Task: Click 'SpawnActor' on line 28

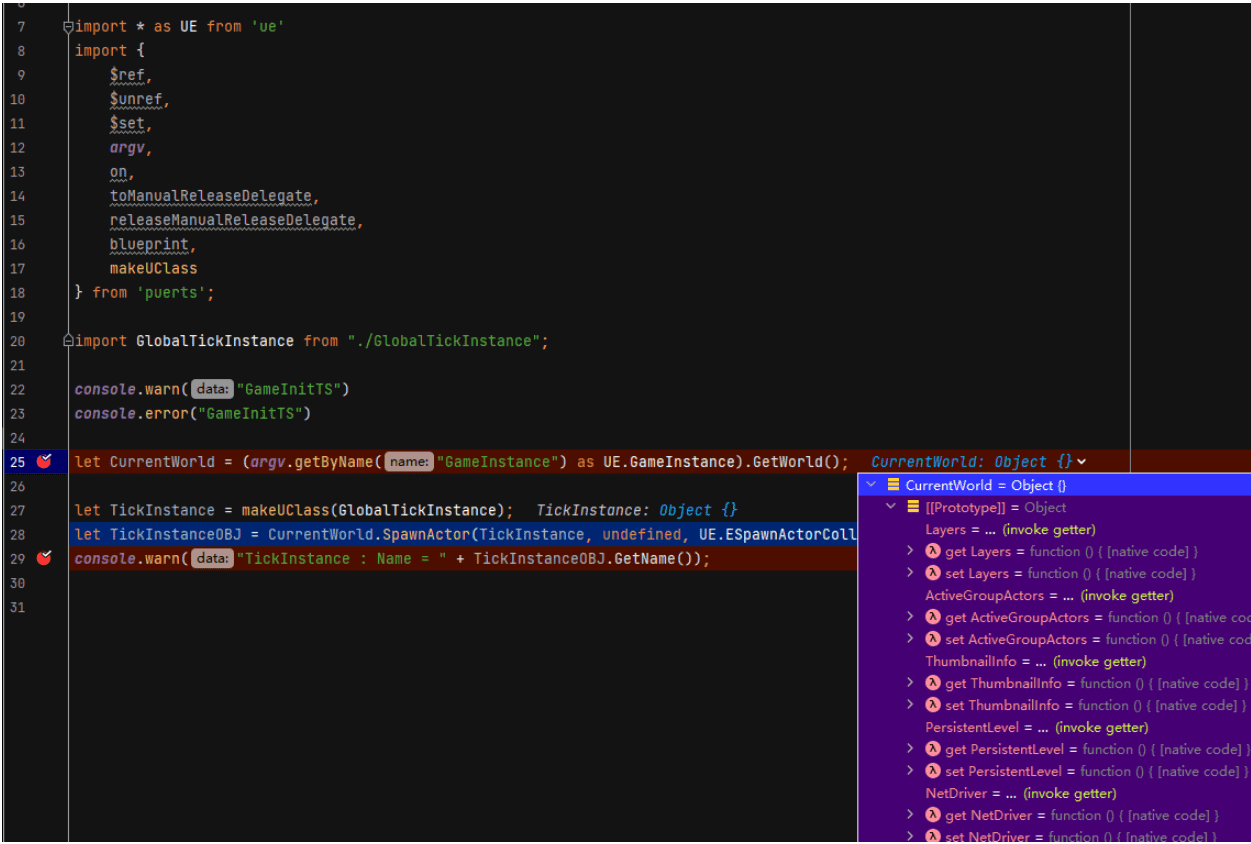Action: (426, 534)
